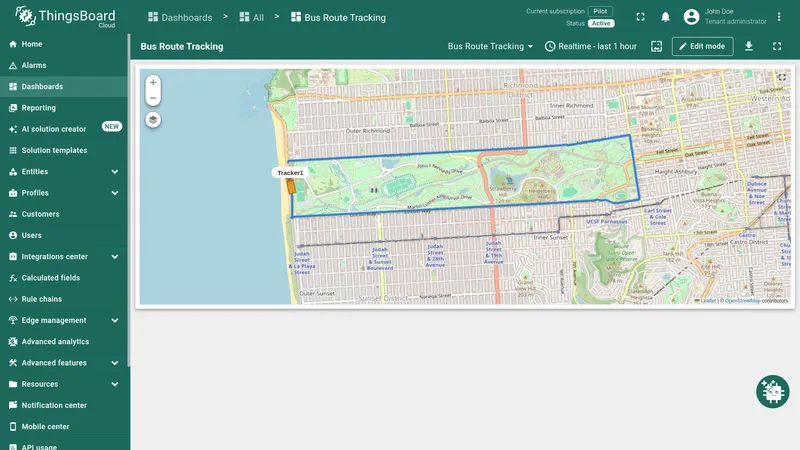Select Dashboards in the sidebar
800x450 pixels.
[x=64, y=87]
